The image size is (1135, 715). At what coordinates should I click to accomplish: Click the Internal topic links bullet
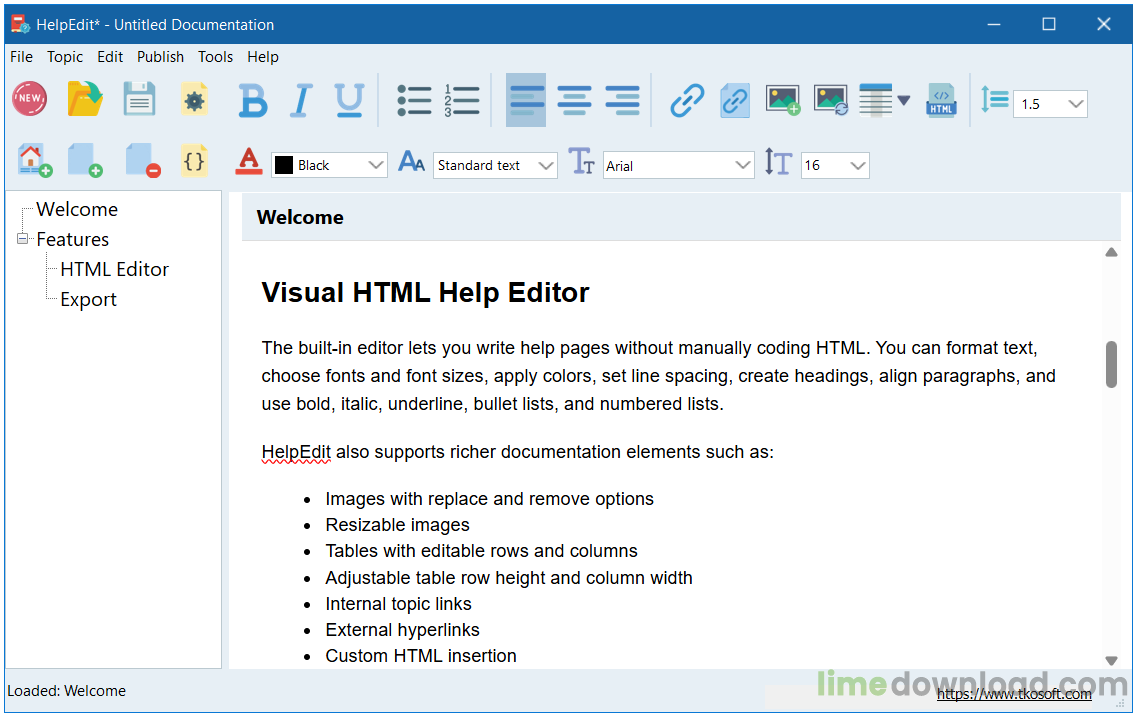click(398, 604)
